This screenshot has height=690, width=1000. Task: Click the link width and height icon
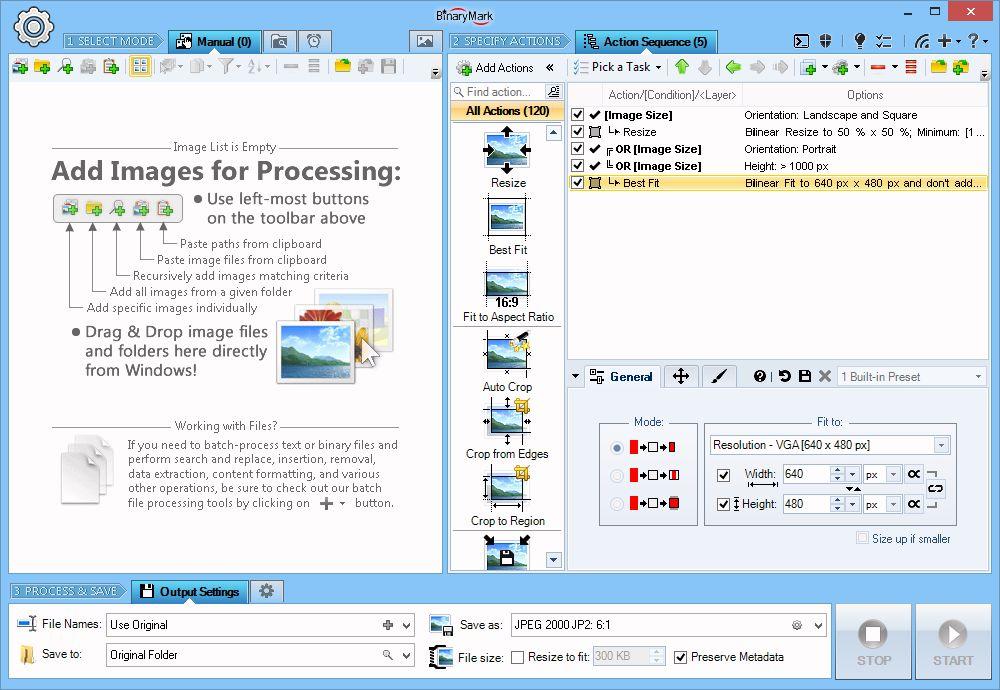coord(935,489)
